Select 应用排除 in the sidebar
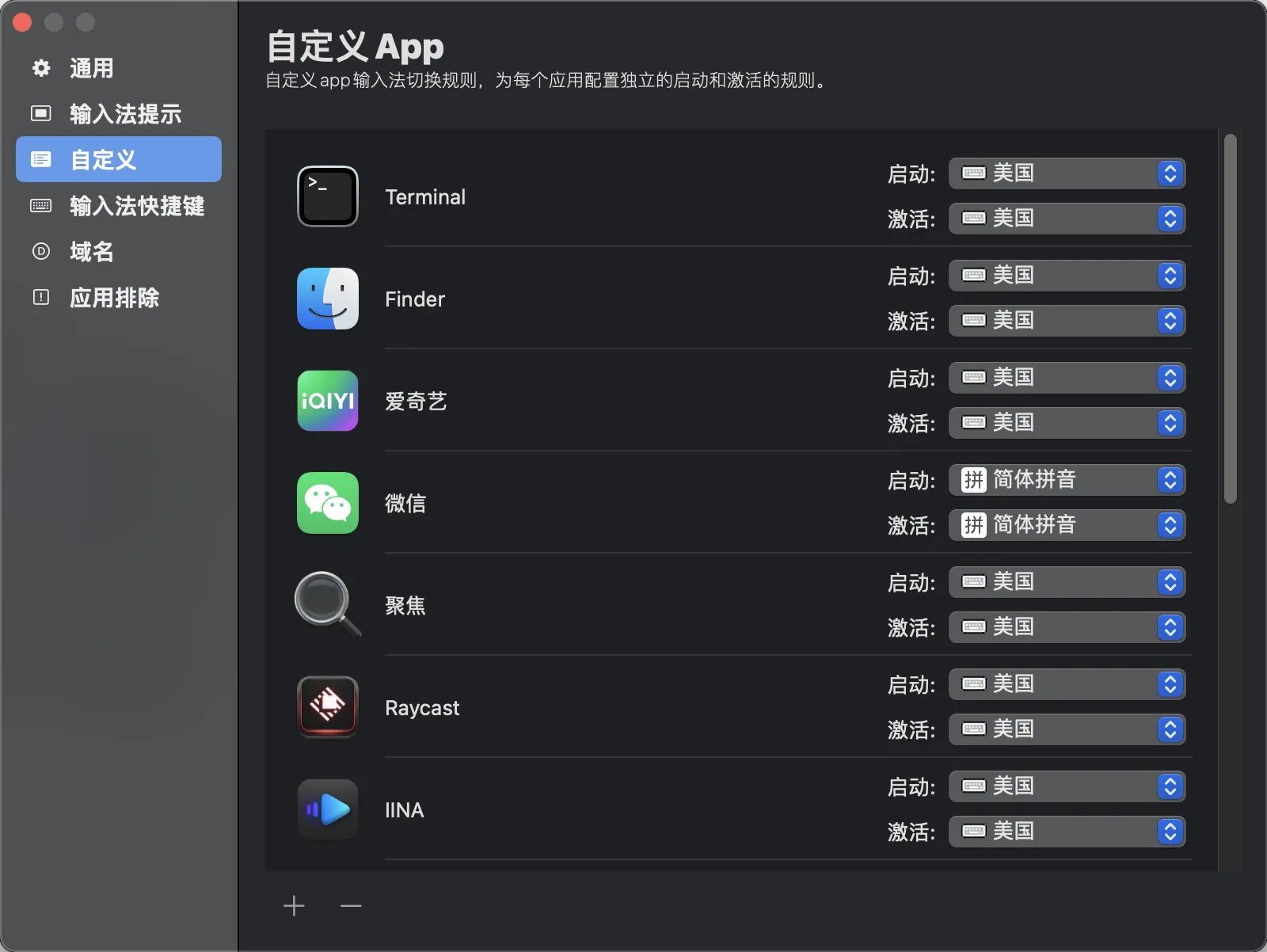Image resolution: width=1267 pixels, height=952 pixels. [x=114, y=298]
